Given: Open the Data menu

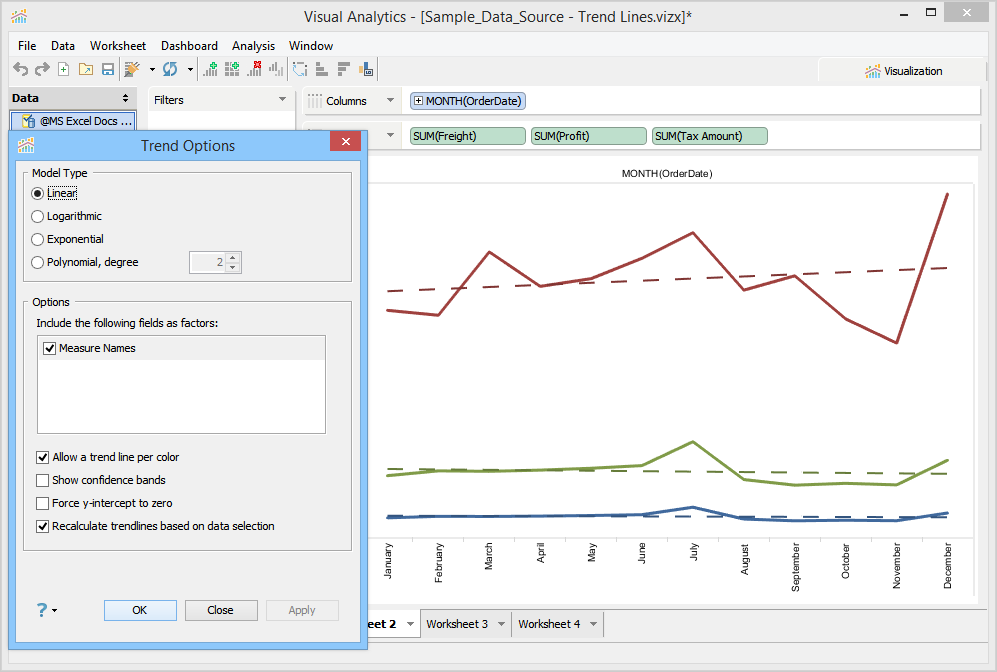Looking at the screenshot, I should pyautogui.click(x=63, y=46).
